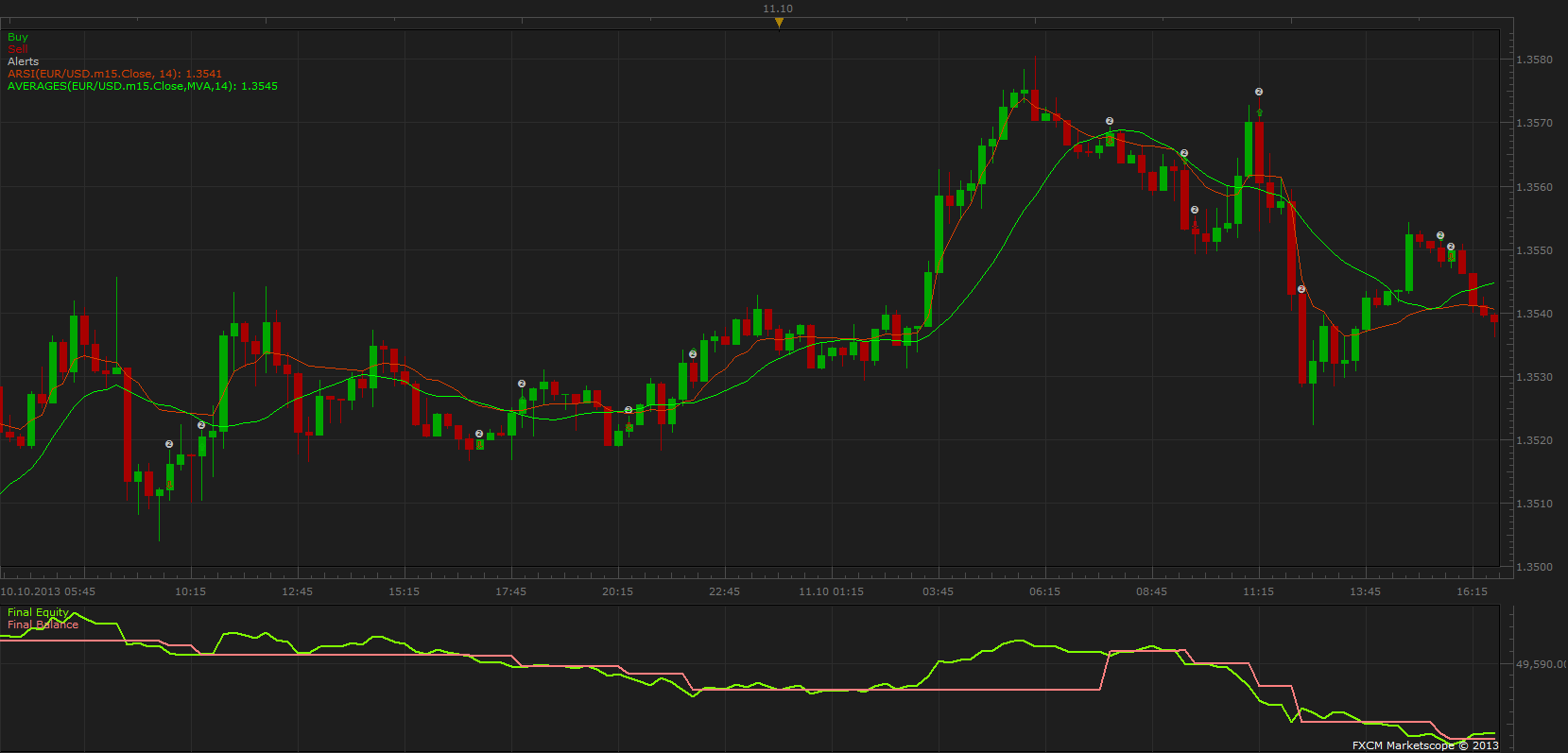The width and height of the screenshot is (1568, 753).
Task: Select the trade marker above the 17:45 candle
Action: coord(522,384)
